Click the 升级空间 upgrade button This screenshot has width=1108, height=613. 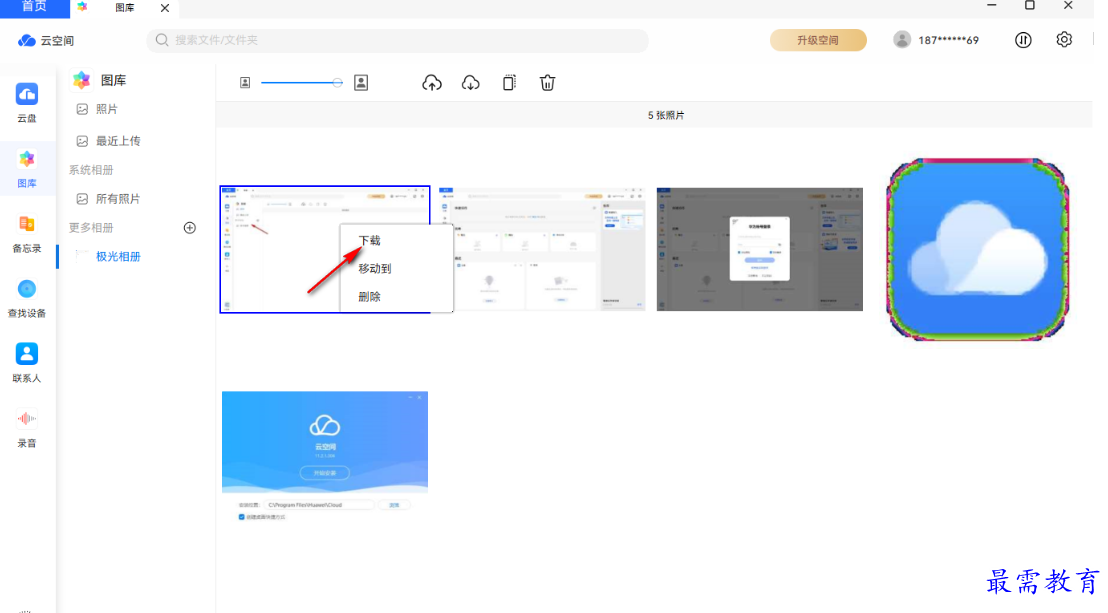(818, 40)
